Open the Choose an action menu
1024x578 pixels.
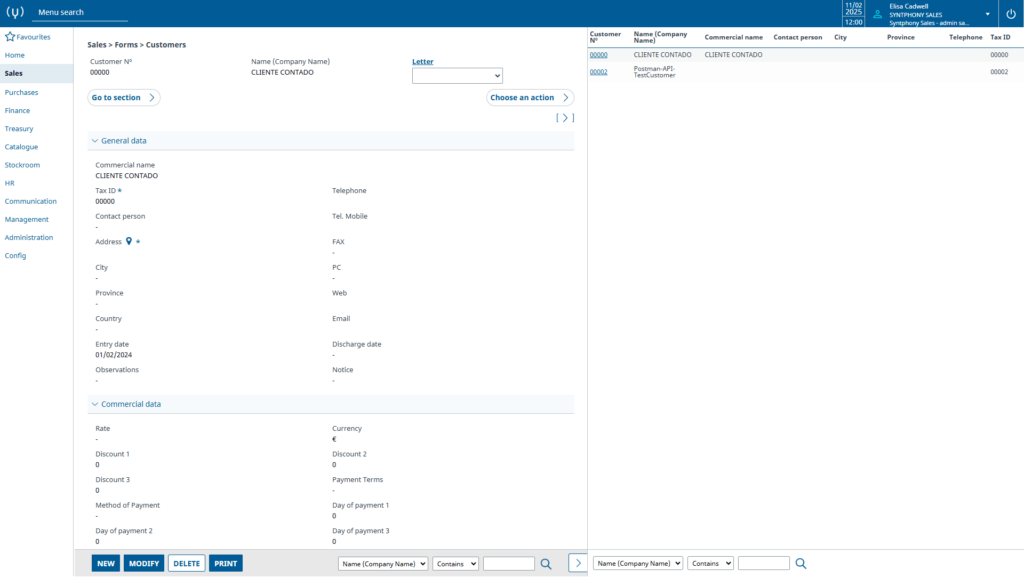530,97
